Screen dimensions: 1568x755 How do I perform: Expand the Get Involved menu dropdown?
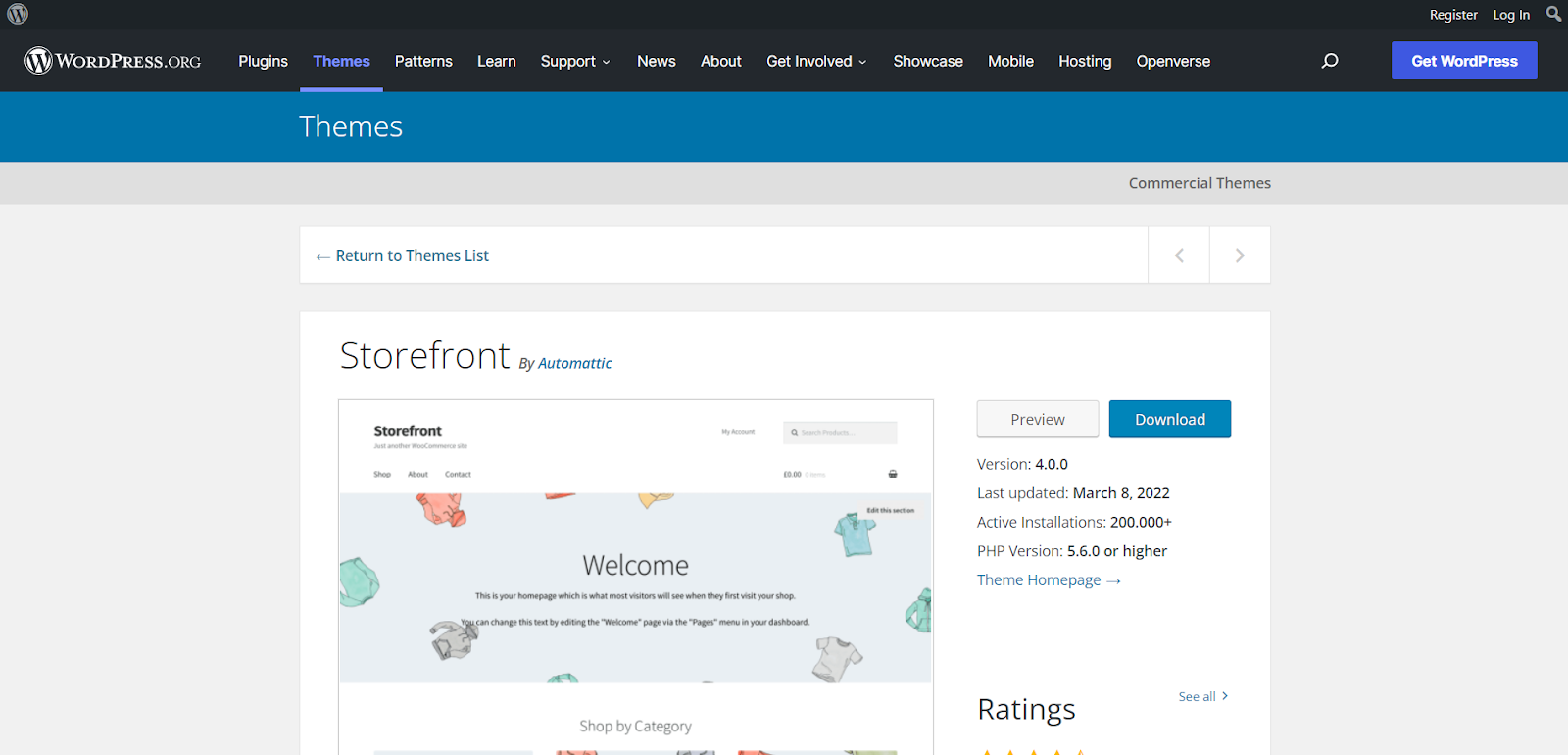coord(816,61)
